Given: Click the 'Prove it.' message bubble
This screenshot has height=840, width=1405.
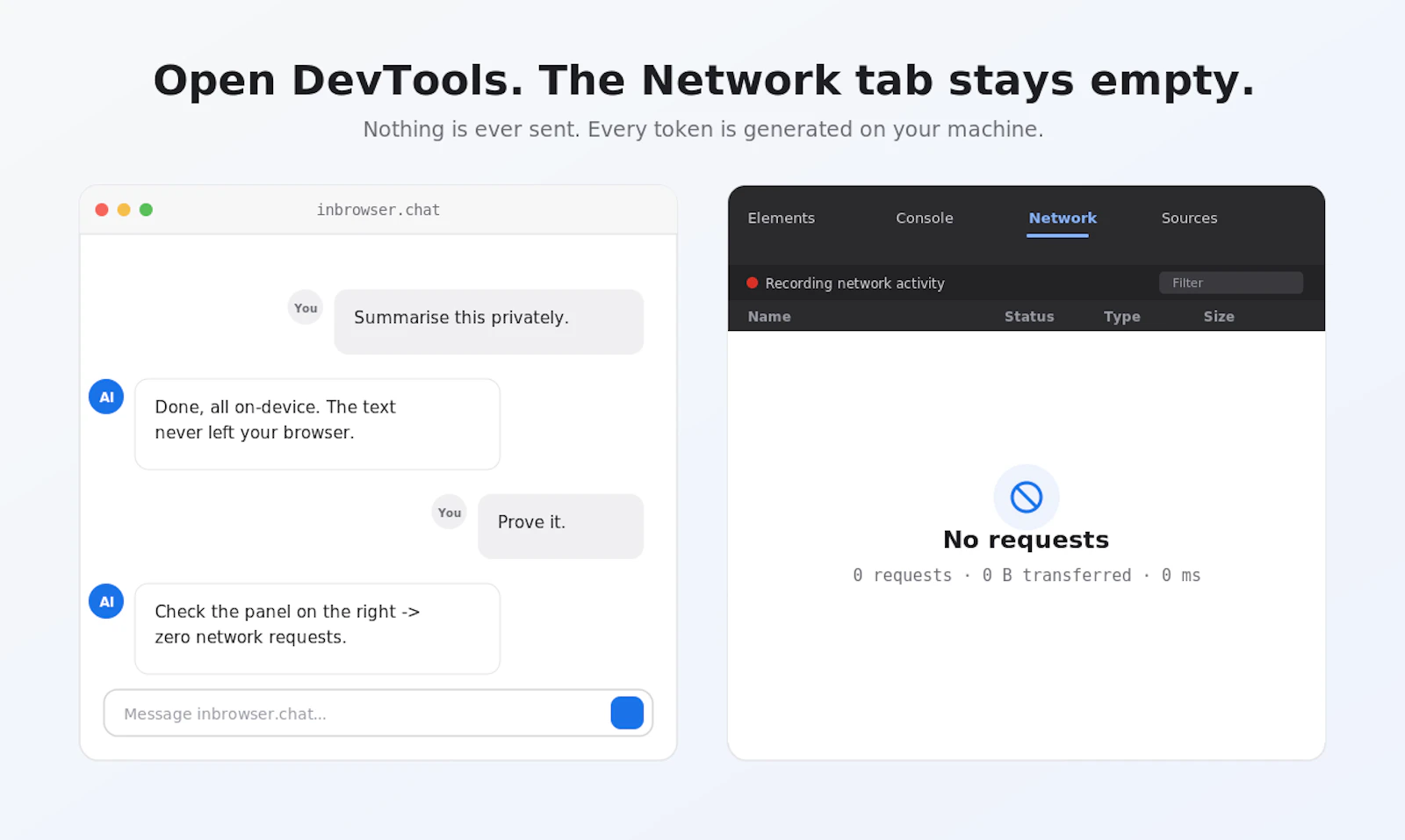Looking at the screenshot, I should point(561,526).
